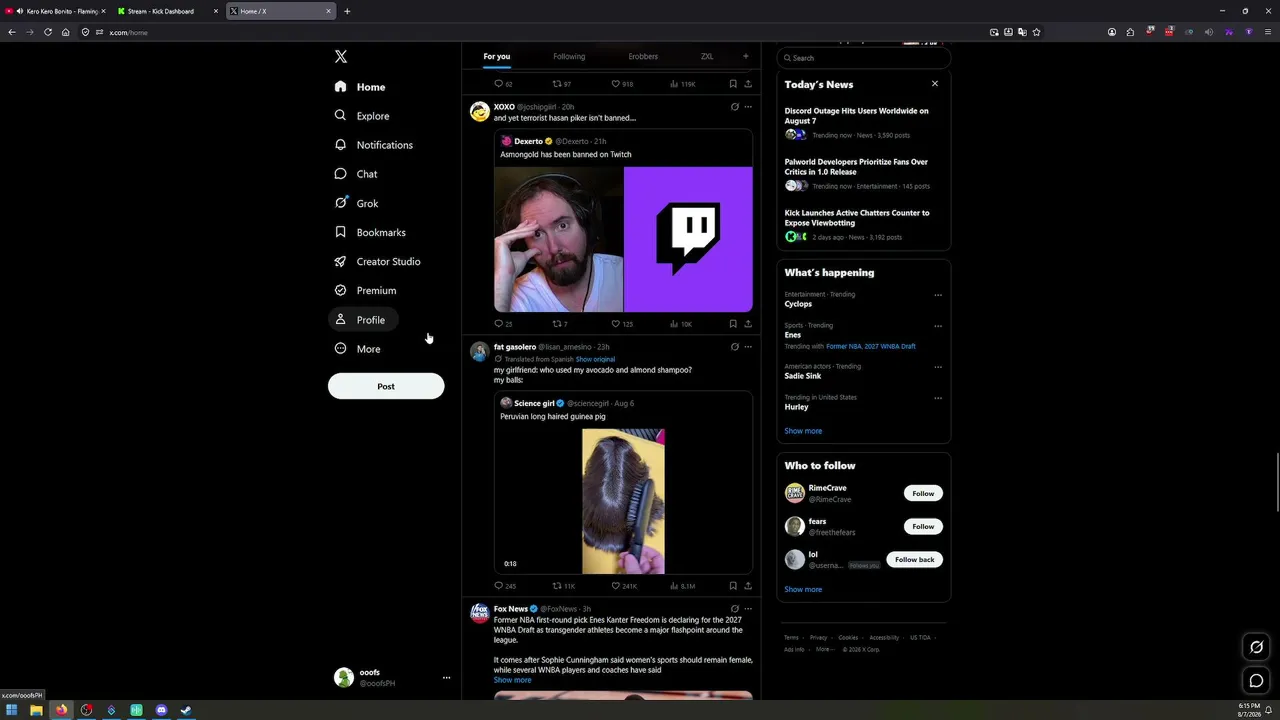Switch to Stream - Kick Dashboard tab

point(167,11)
